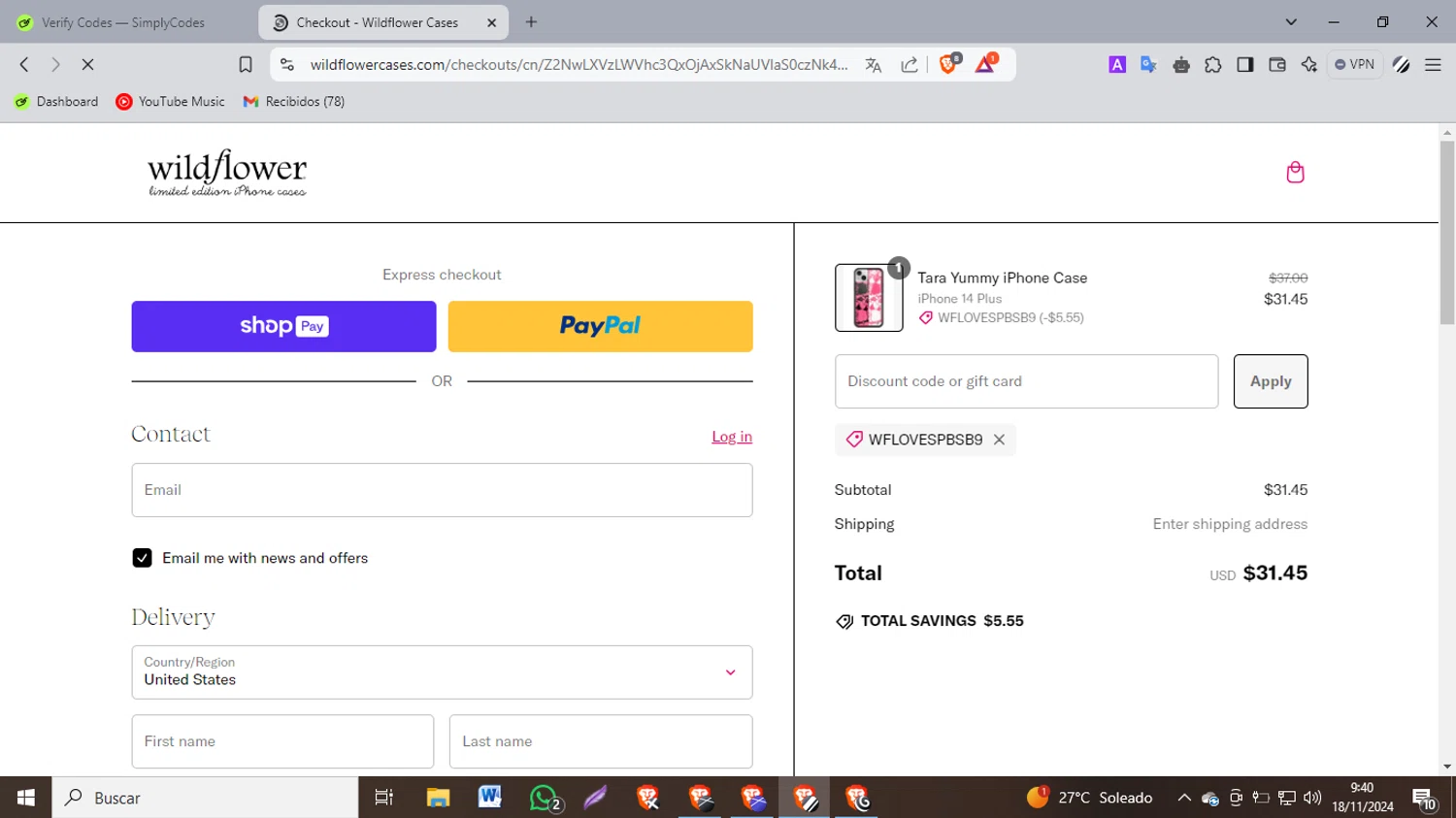
Task: Click the First name field
Action: coord(282,741)
